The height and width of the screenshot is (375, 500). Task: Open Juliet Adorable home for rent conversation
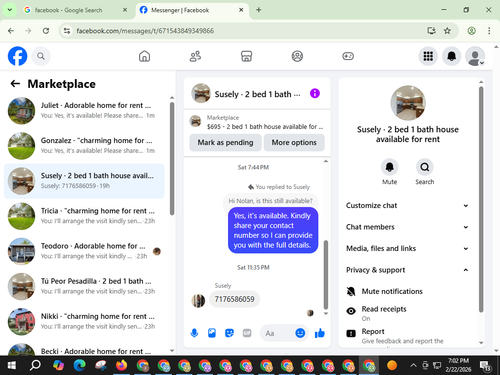[84, 110]
